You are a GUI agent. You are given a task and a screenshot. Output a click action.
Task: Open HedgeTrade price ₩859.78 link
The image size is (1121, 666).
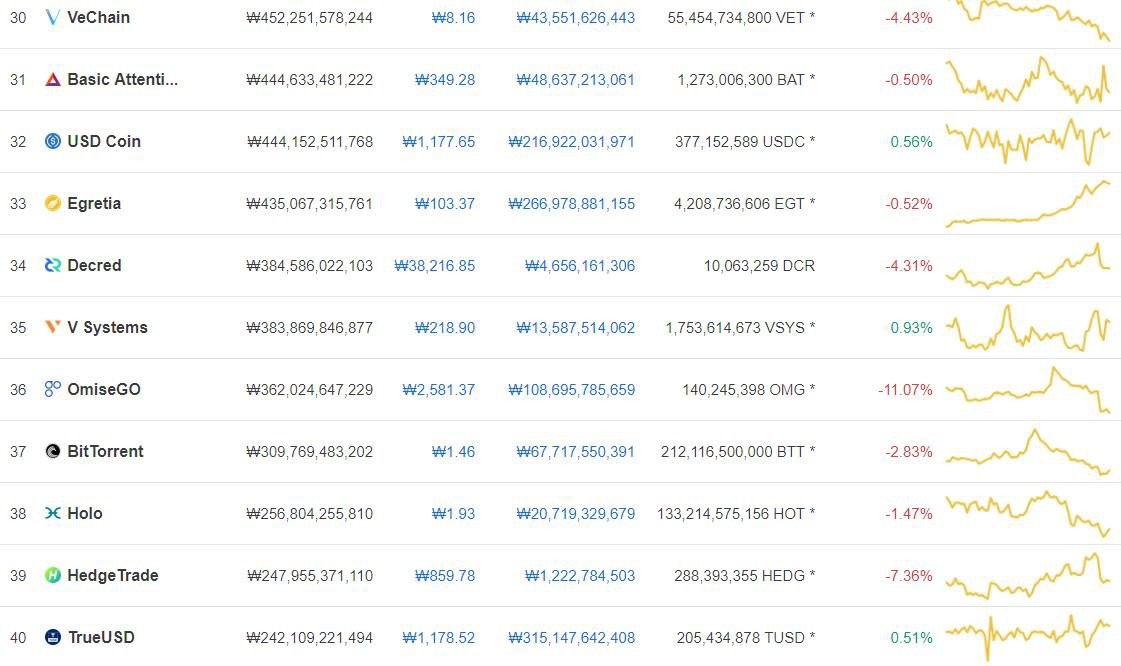(445, 575)
